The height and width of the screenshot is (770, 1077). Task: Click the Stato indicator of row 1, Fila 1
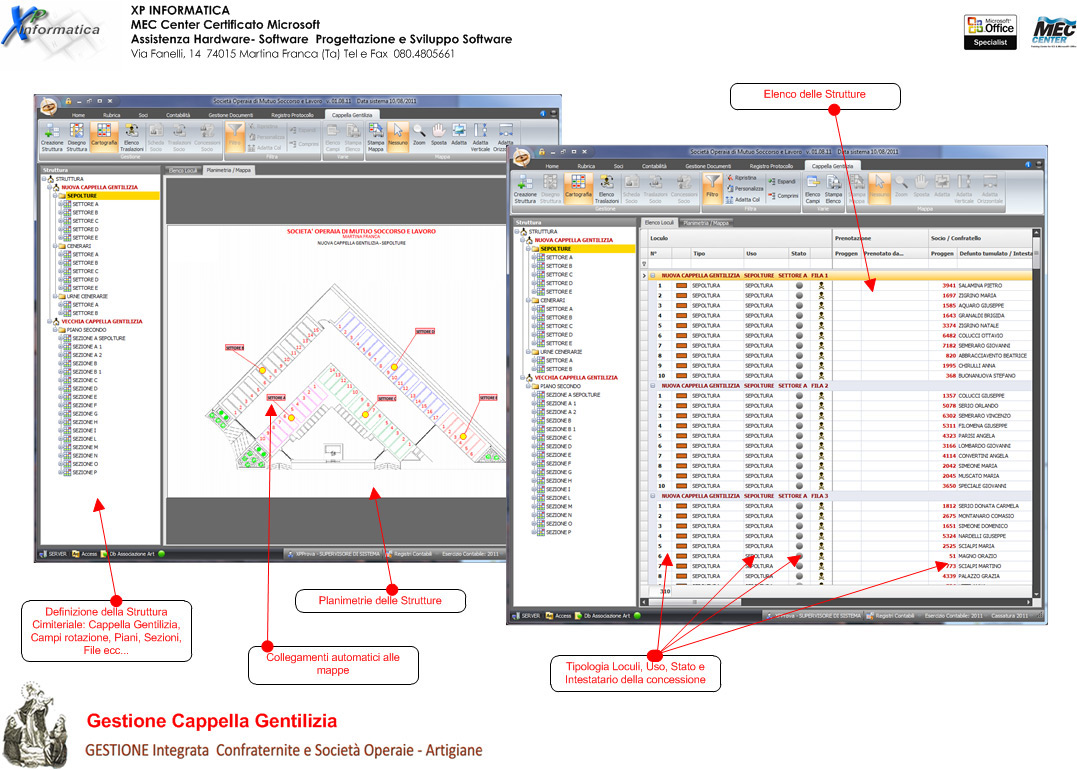pos(799,286)
